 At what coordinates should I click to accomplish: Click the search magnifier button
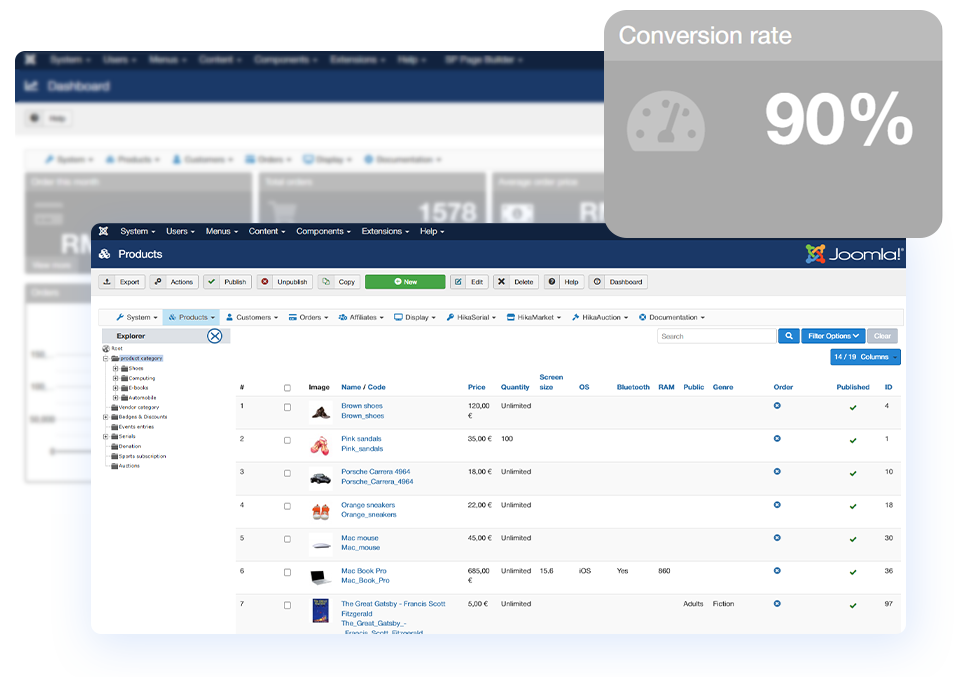788,336
